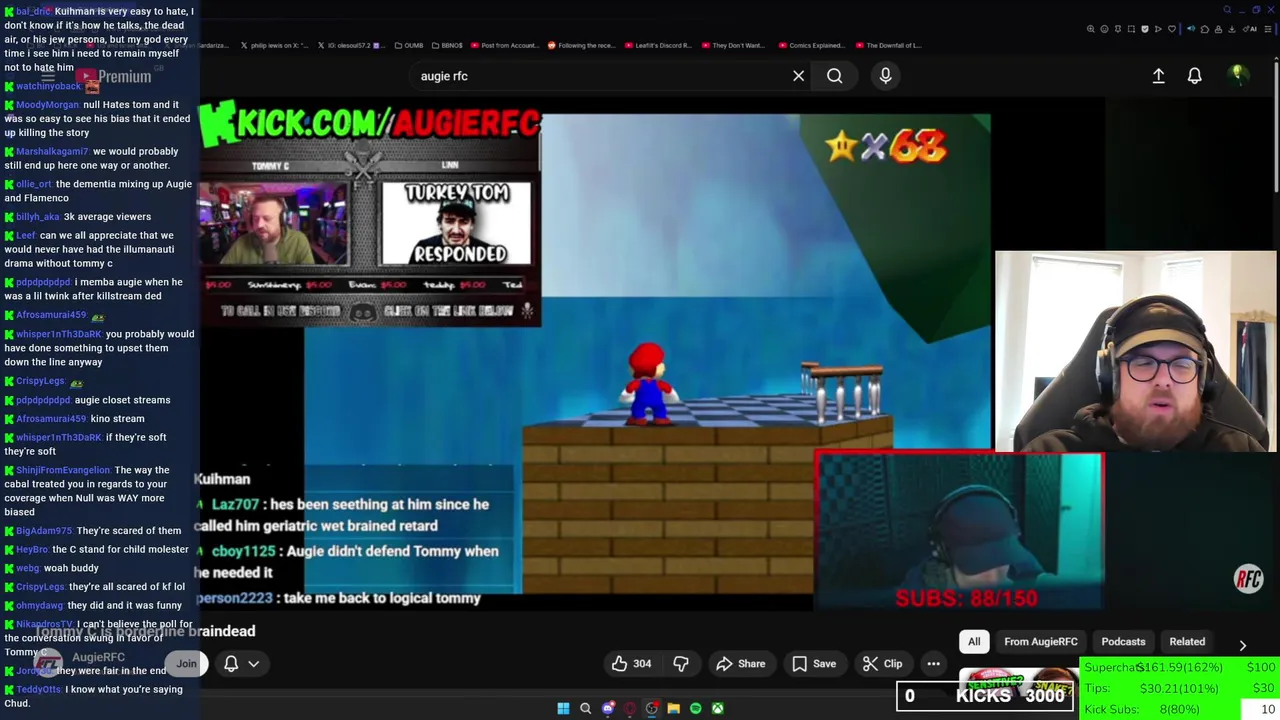
Task: Toggle channel notification bell next to Join
Action: pyautogui.click(x=231, y=664)
